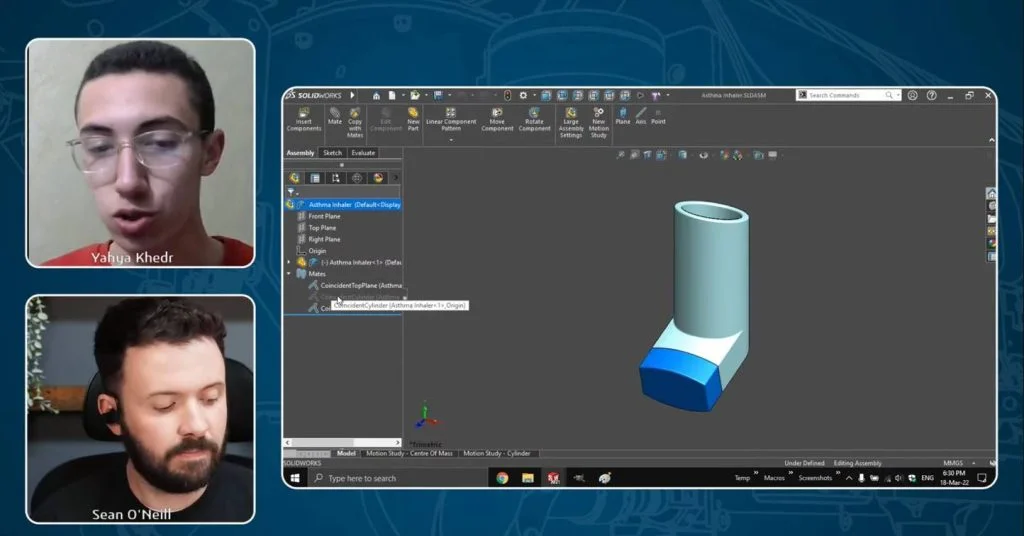Select the Front Plane in feature tree
This screenshot has height=536, width=1024.
coord(324,216)
